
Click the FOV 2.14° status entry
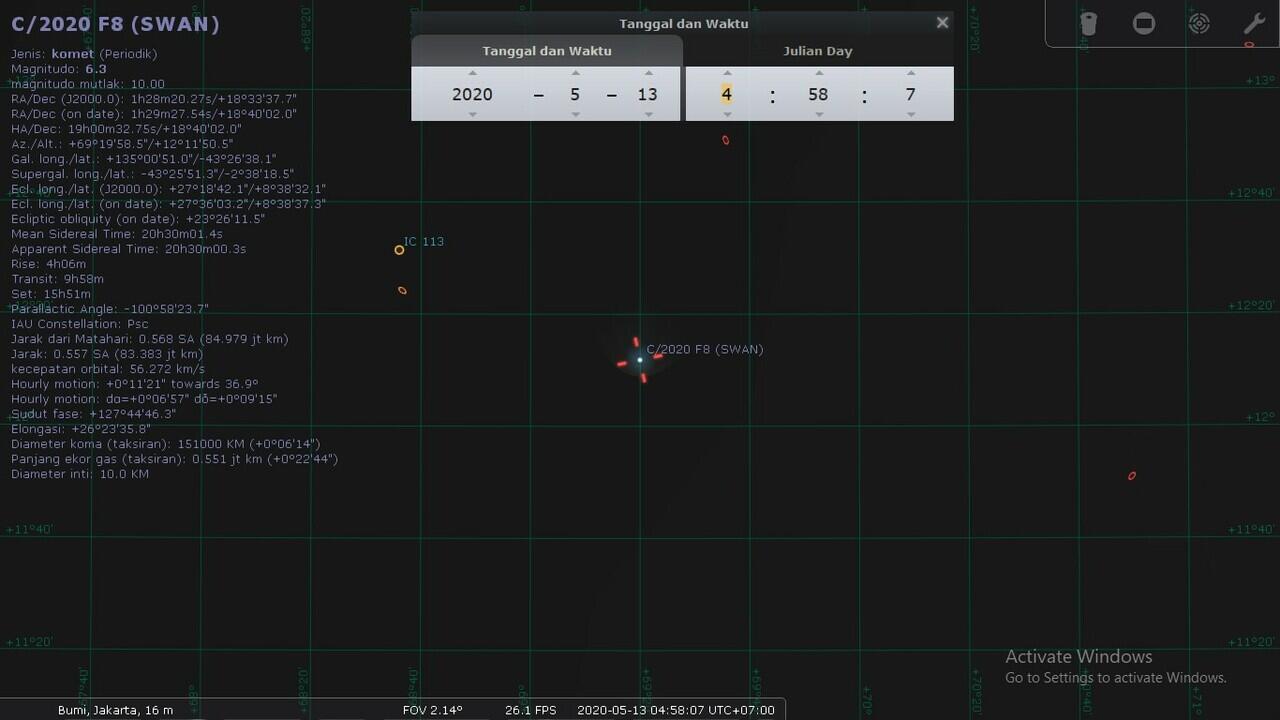pyautogui.click(x=433, y=710)
